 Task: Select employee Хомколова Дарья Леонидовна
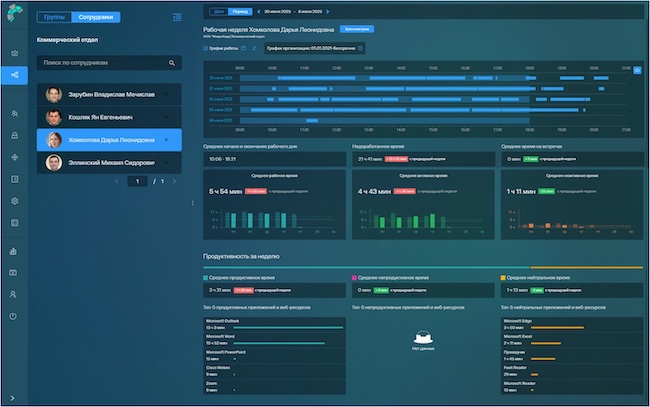click(x=109, y=140)
